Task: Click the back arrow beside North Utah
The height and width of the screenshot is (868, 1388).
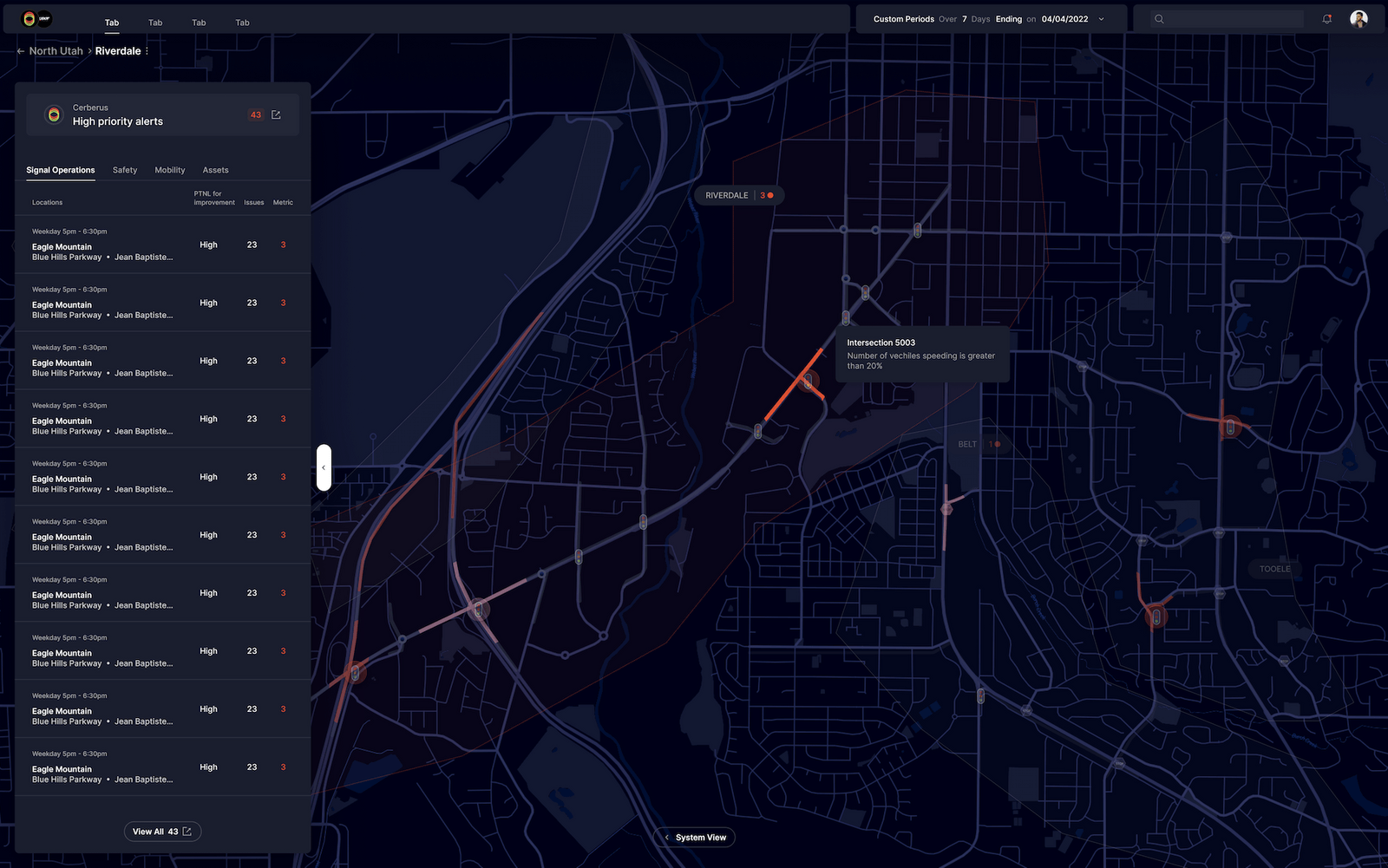Action: coord(21,51)
